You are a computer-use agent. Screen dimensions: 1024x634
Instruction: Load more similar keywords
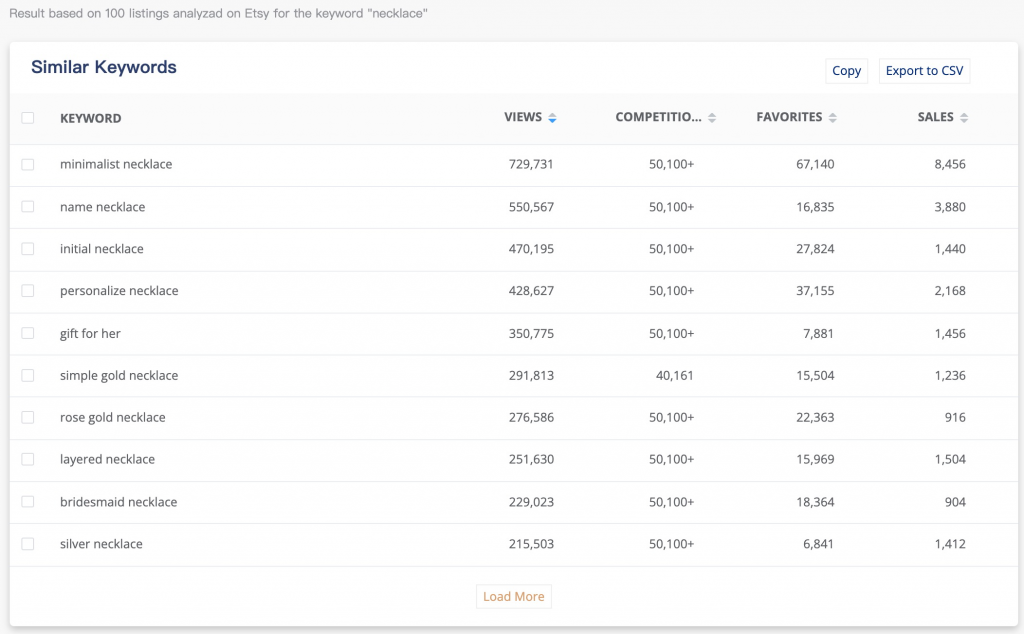(513, 597)
